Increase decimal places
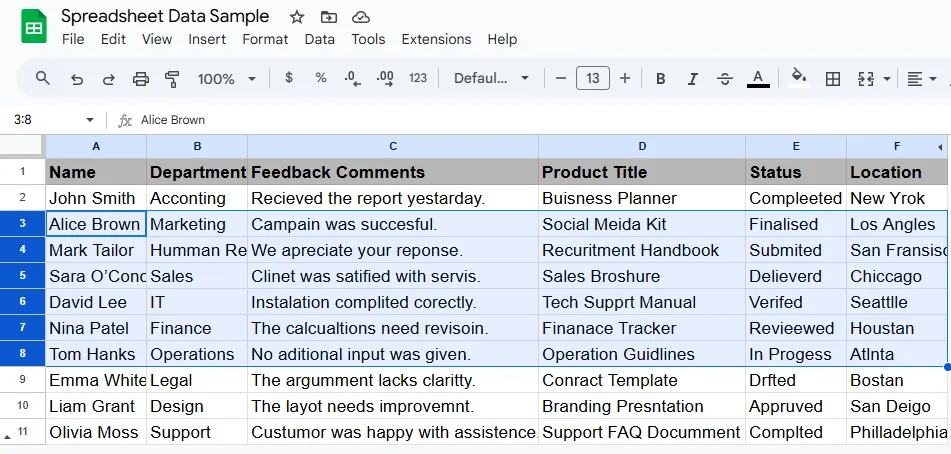951x454 pixels. (x=385, y=78)
